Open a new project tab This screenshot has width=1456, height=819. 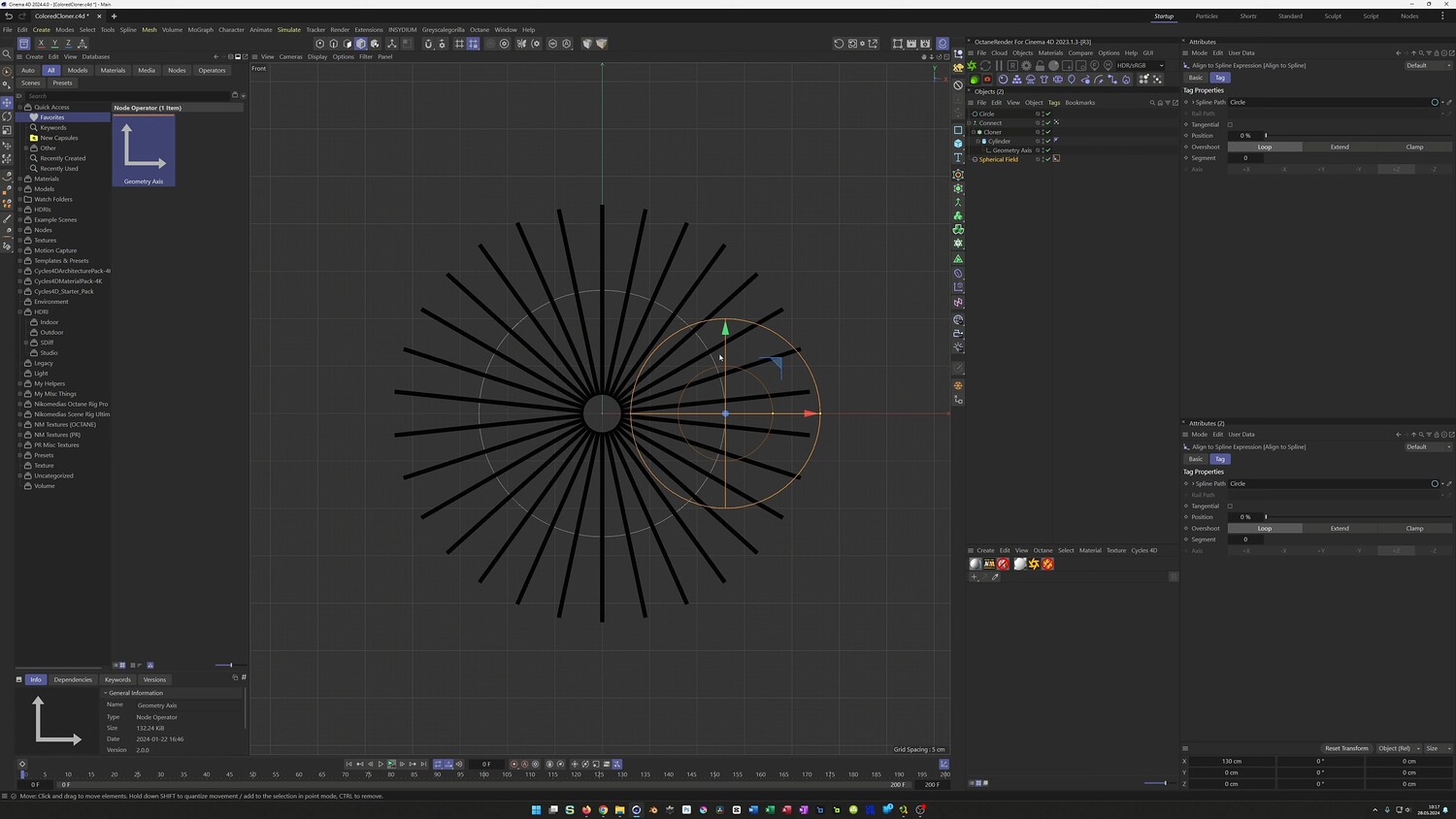(114, 16)
